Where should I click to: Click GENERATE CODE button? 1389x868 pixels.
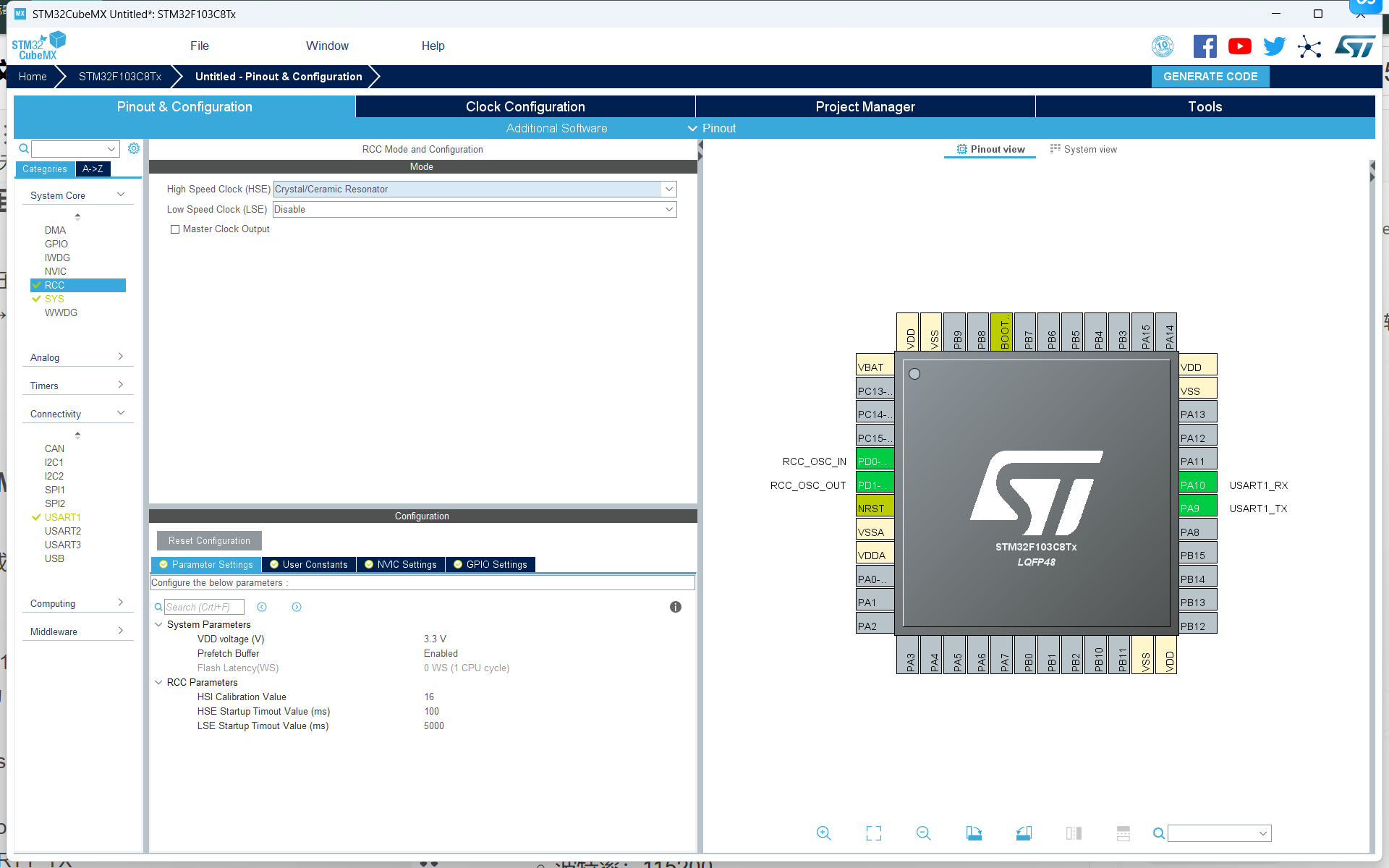point(1210,76)
